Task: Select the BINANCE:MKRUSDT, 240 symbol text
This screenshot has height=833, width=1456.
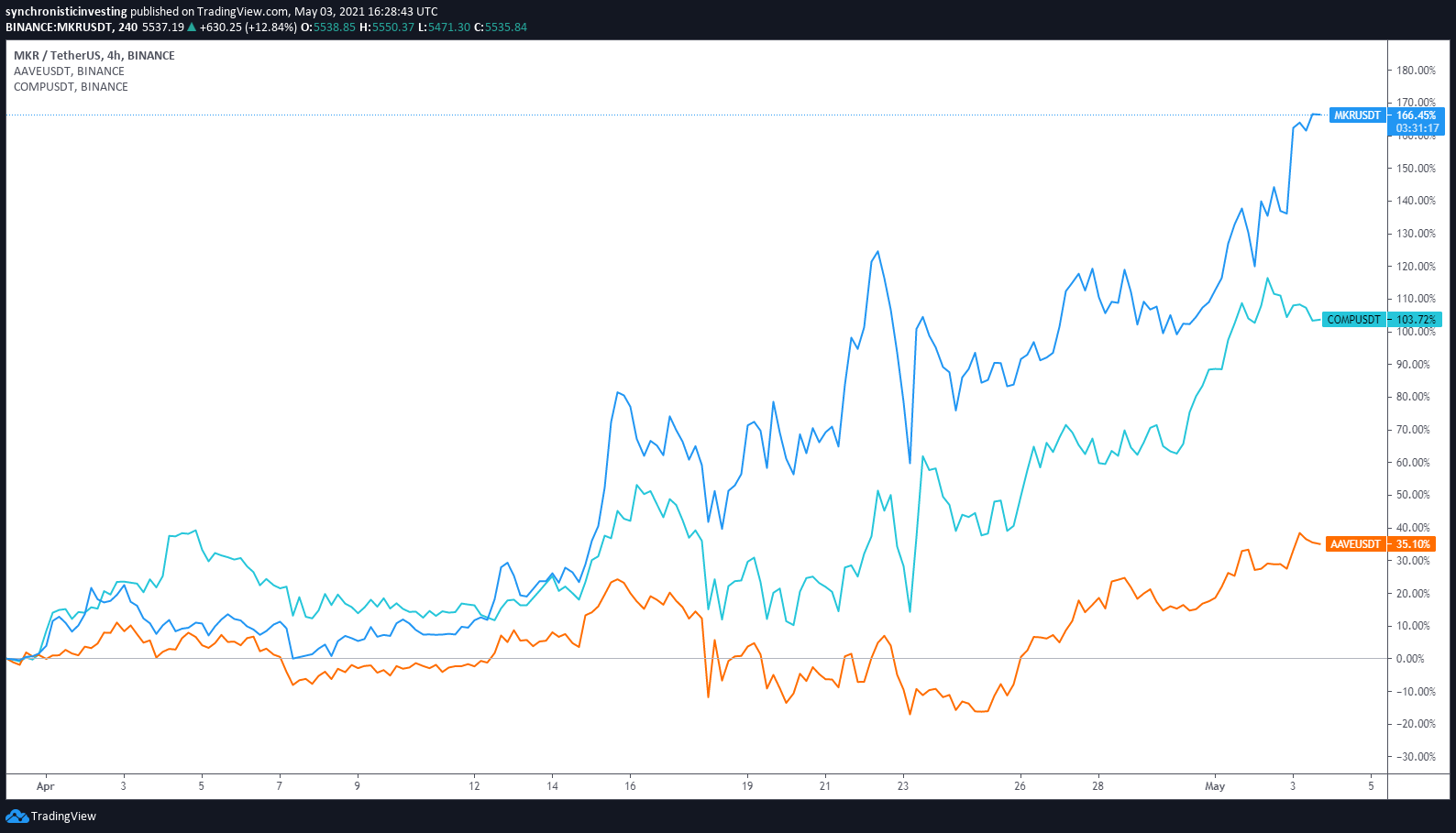Action: (72, 27)
